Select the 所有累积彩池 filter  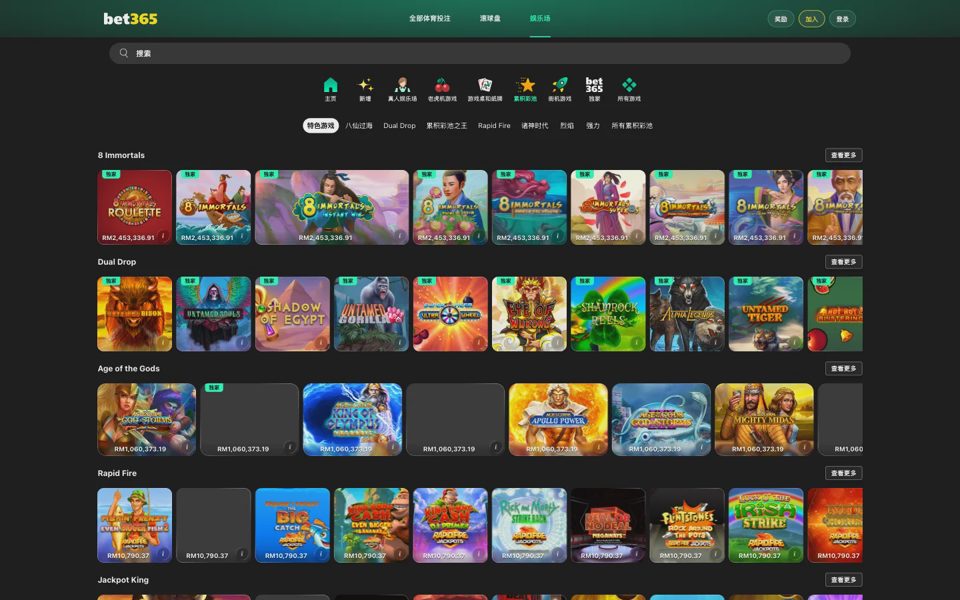(x=632, y=126)
